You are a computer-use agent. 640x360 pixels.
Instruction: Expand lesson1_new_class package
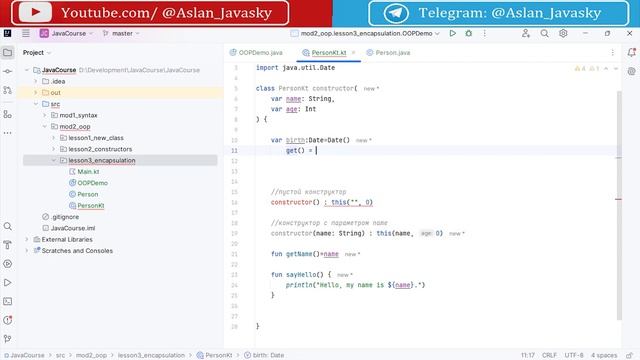[x=54, y=138]
